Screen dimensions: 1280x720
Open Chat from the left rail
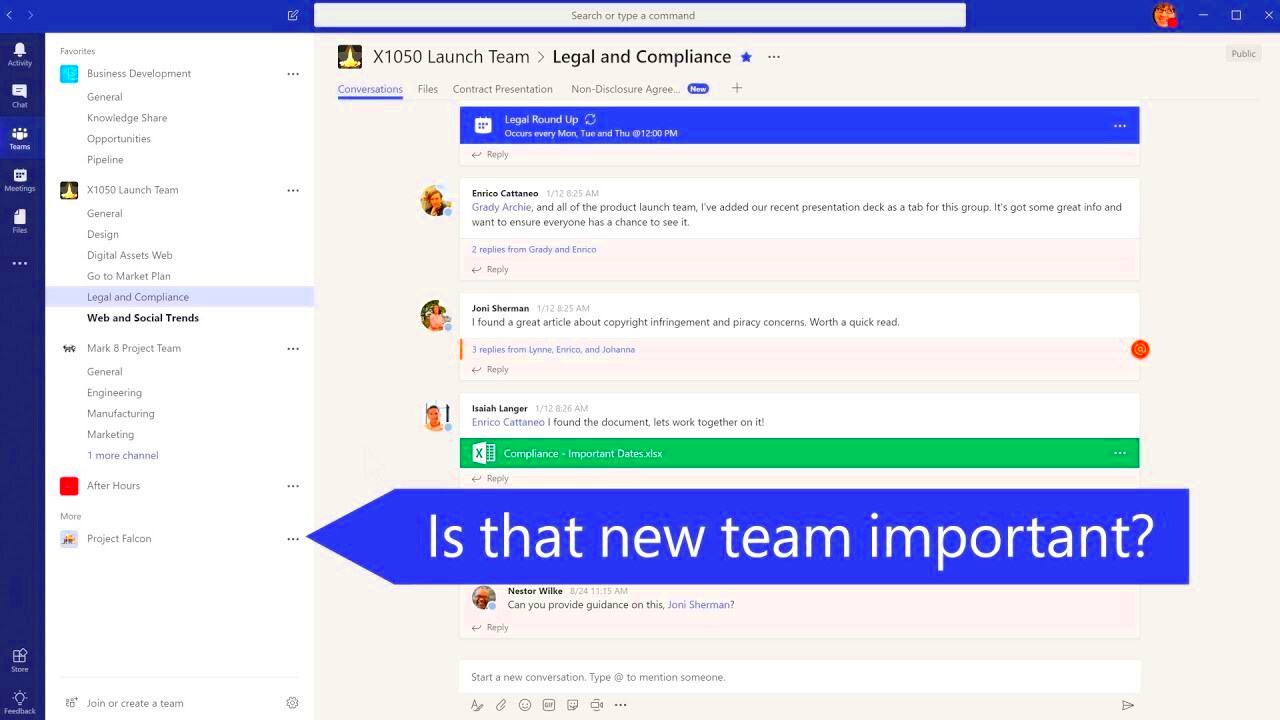(x=20, y=96)
